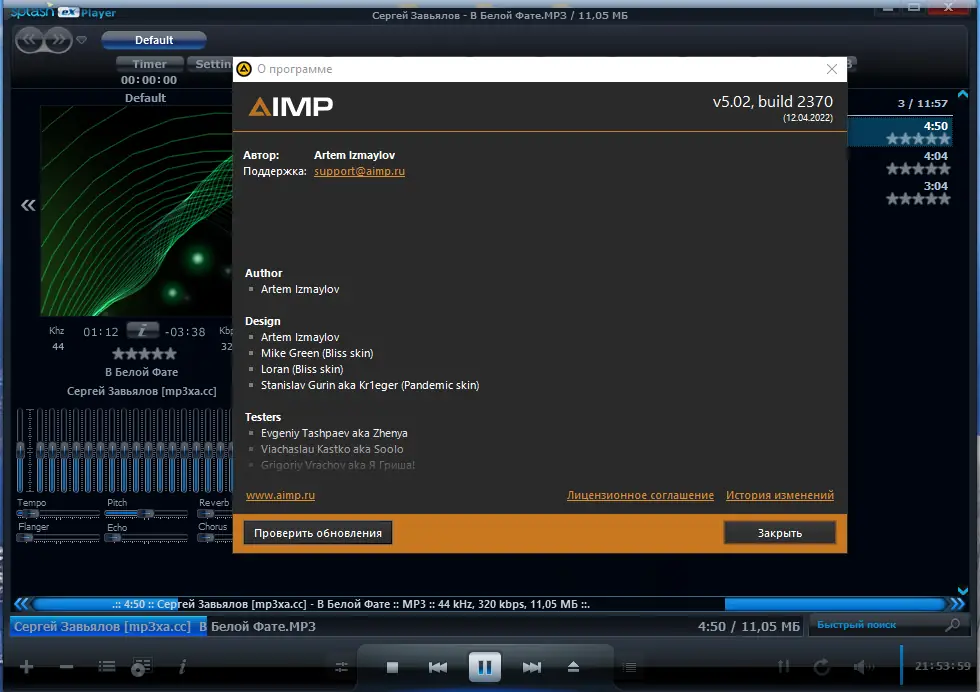Click the Сергей Завьялов [mp3xa.cc] file name row

(x=405, y=626)
